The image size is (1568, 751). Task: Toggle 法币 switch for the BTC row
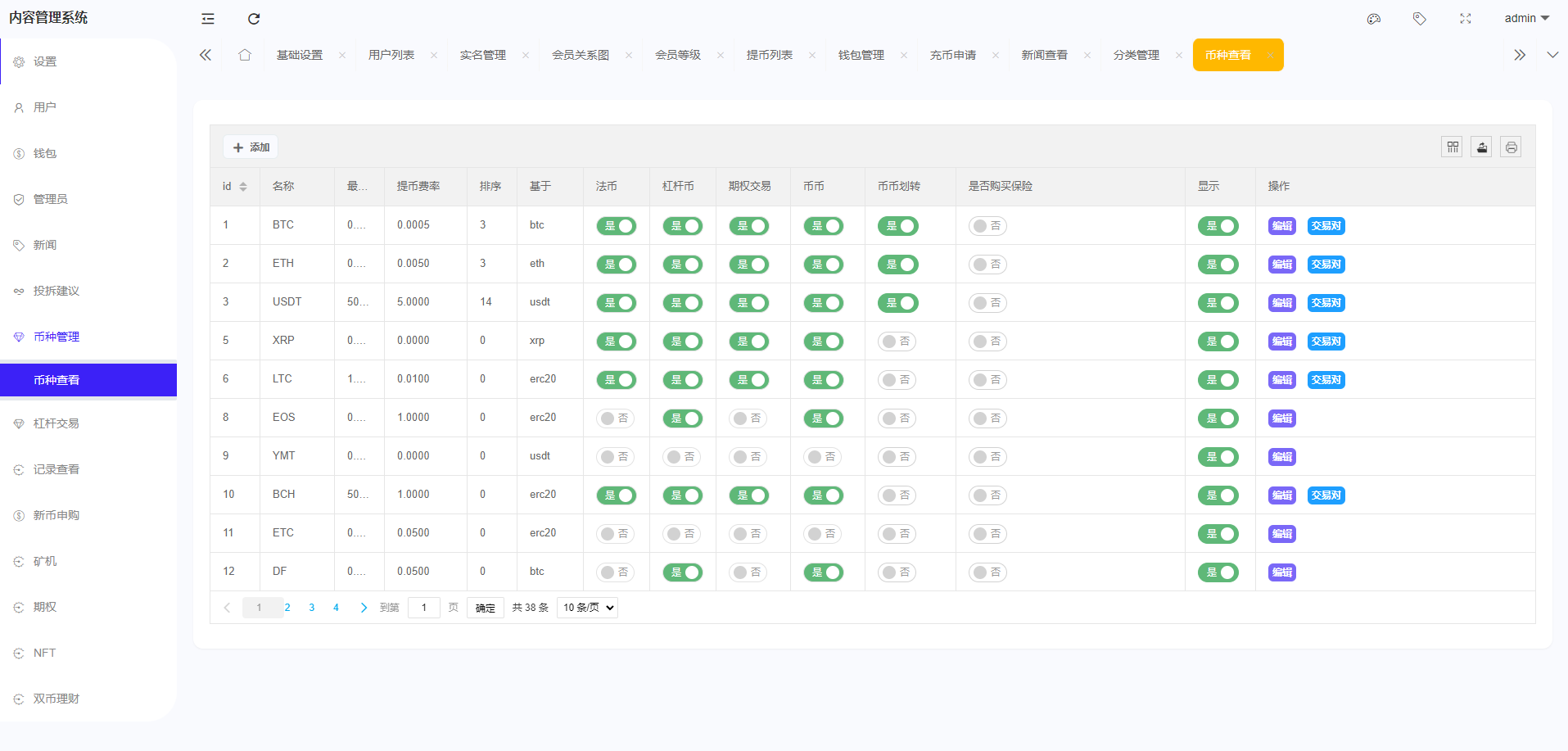[617, 226]
